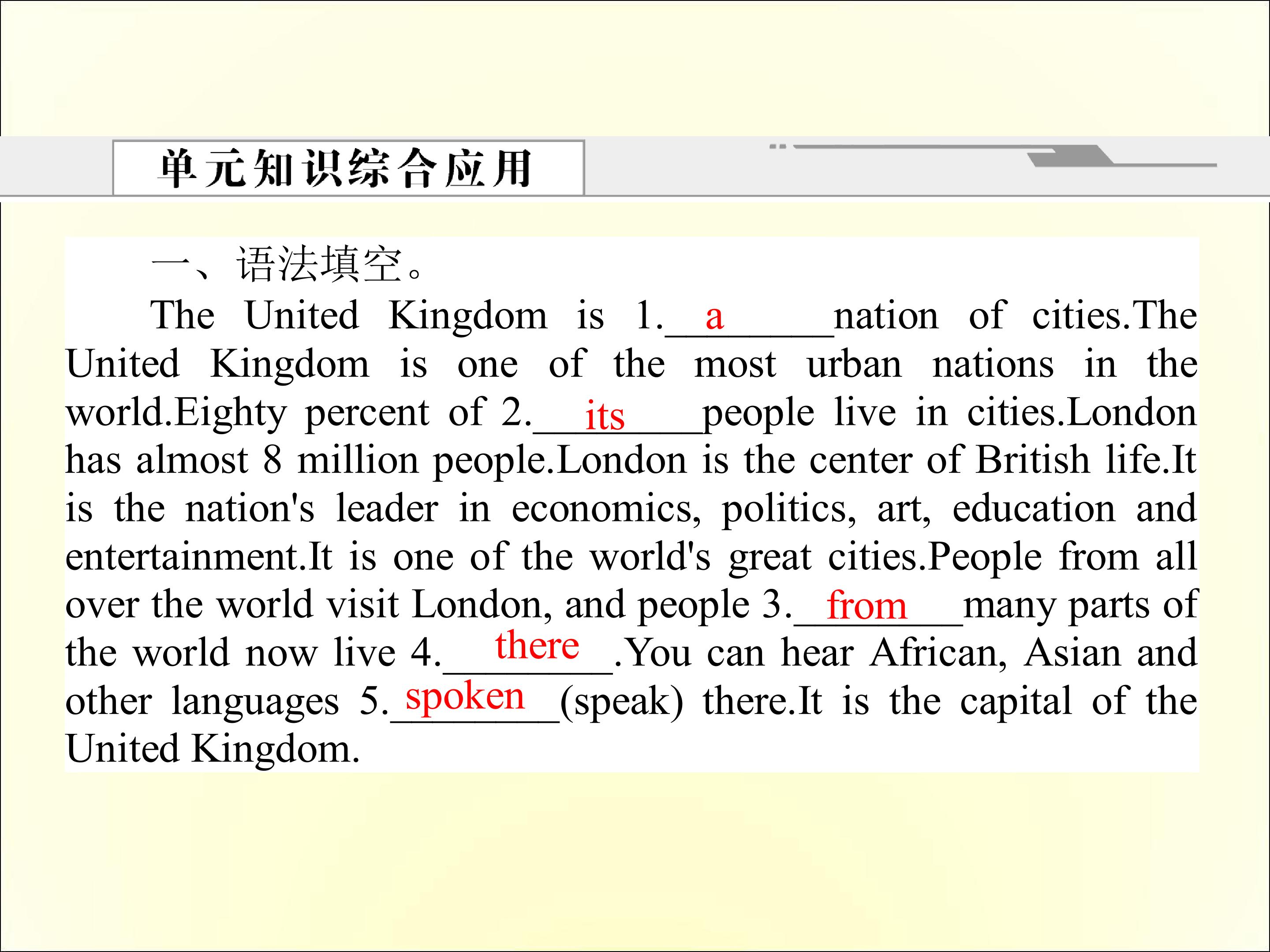The image size is (1270, 952).
Task: Select the red answer "a" in blank 1
Action: [x=713, y=317]
